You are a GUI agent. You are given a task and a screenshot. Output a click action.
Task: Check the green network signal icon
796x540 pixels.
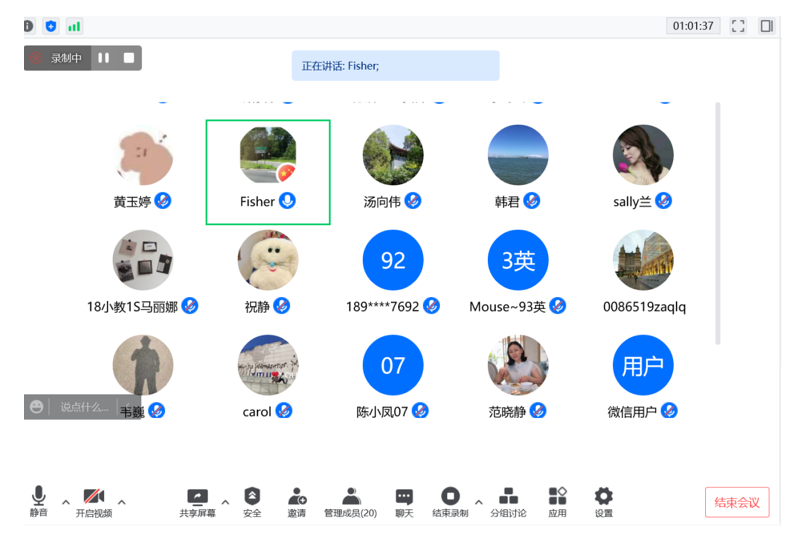(74, 26)
